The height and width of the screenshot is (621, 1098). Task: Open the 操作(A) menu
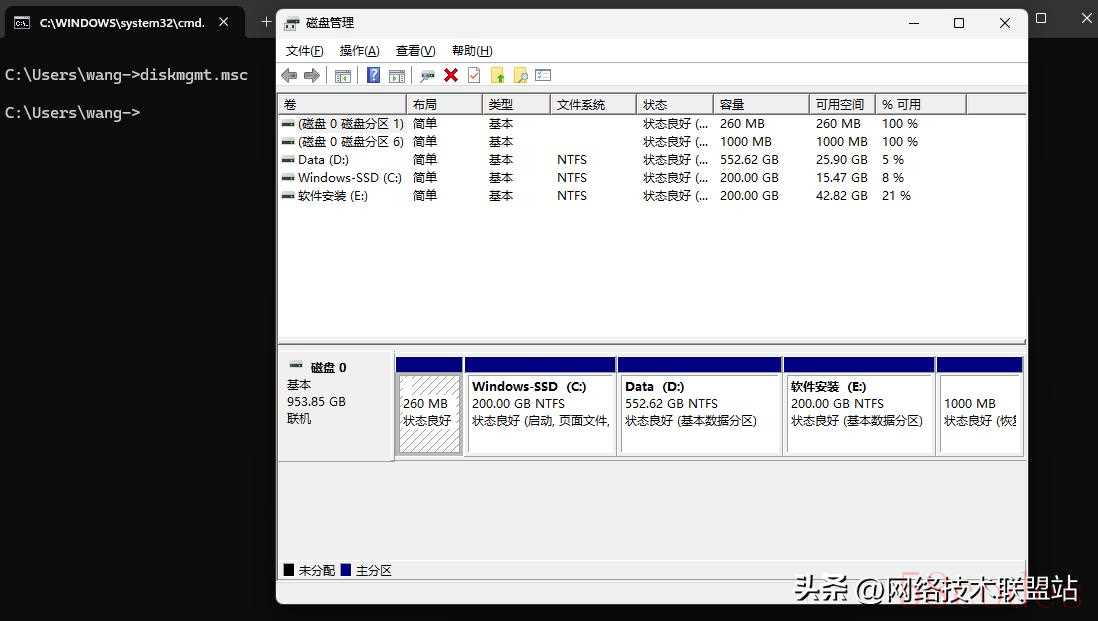(x=359, y=51)
